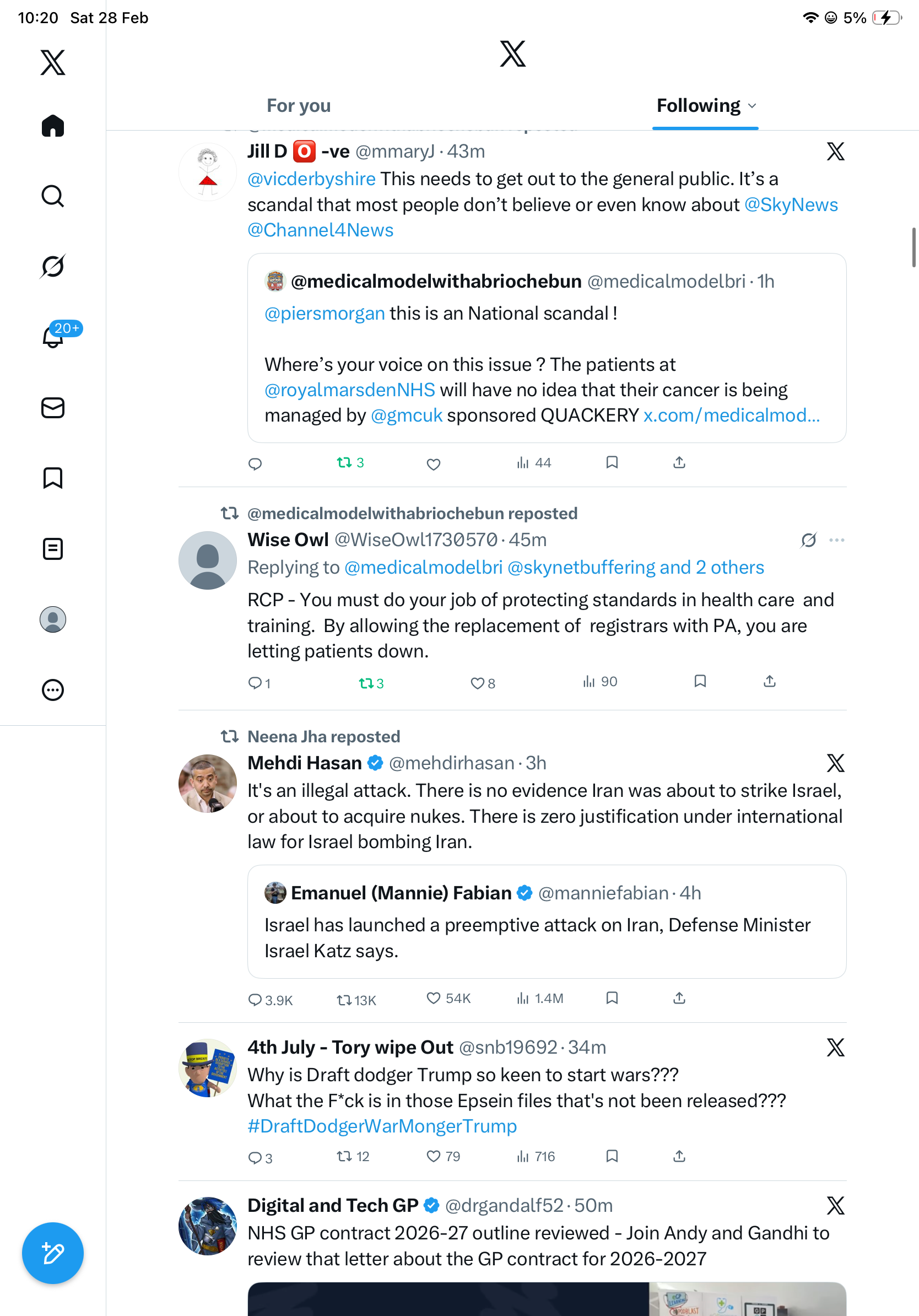Click the timeline scrollbar handle
The height and width of the screenshot is (1316, 919).
click(913, 247)
